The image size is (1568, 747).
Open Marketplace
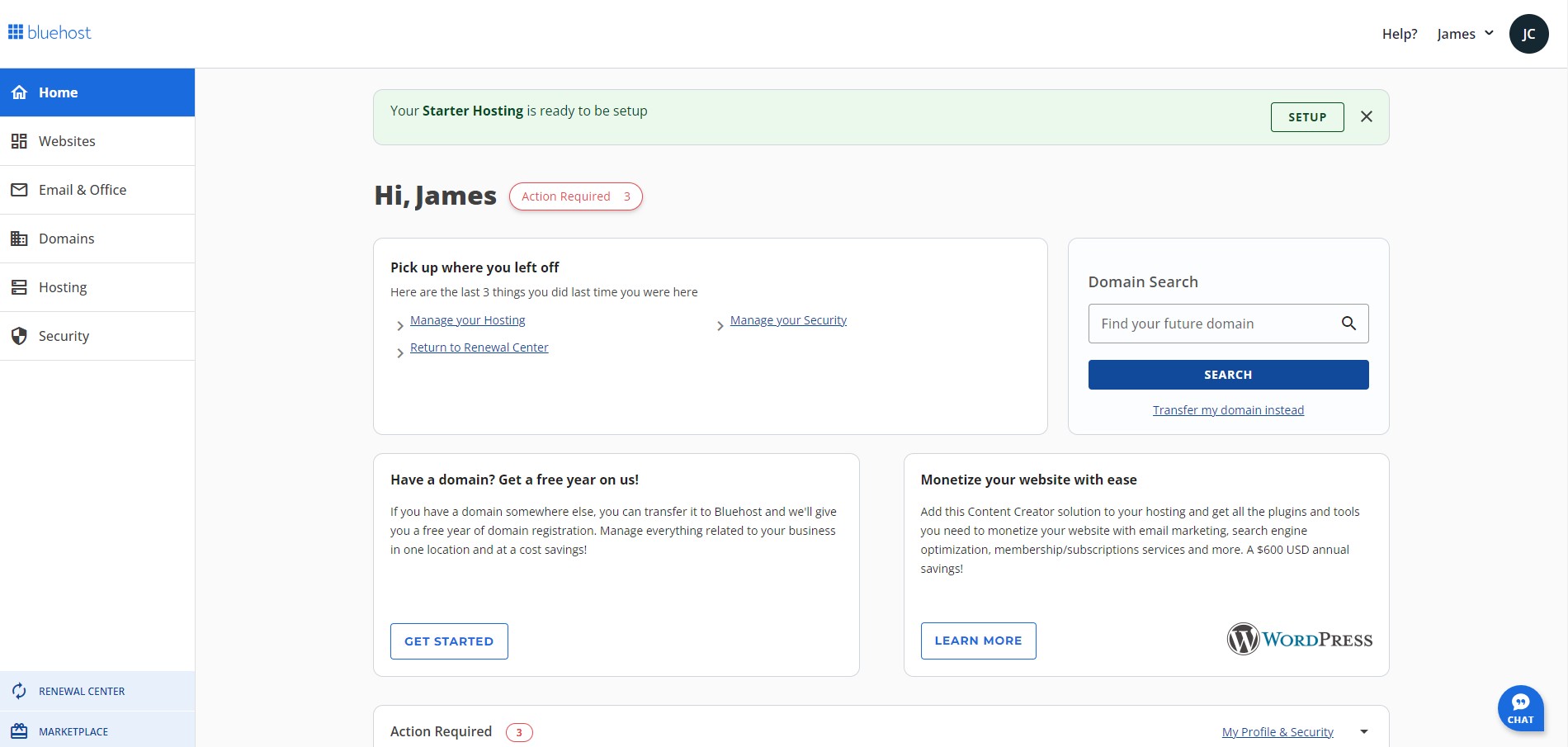tap(97, 730)
